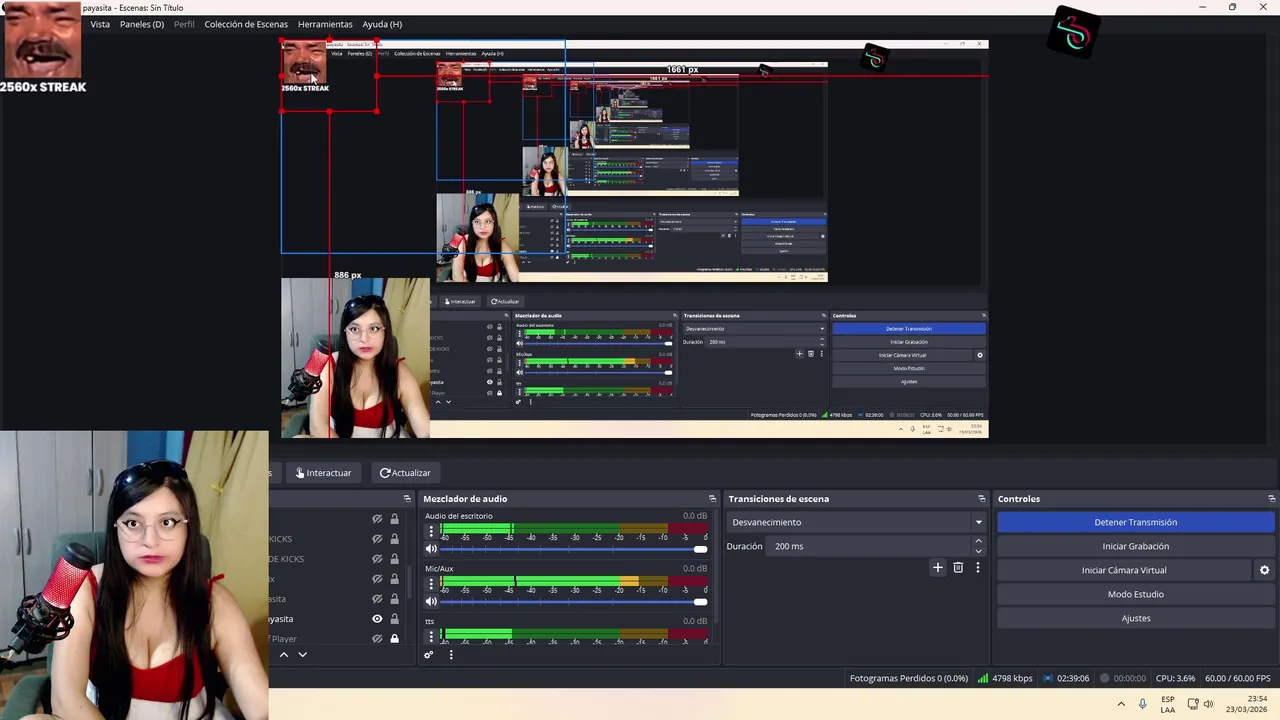The height and width of the screenshot is (720, 1280).
Task: Hide the currently visible source eye icon
Action: (x=377, y=619)
